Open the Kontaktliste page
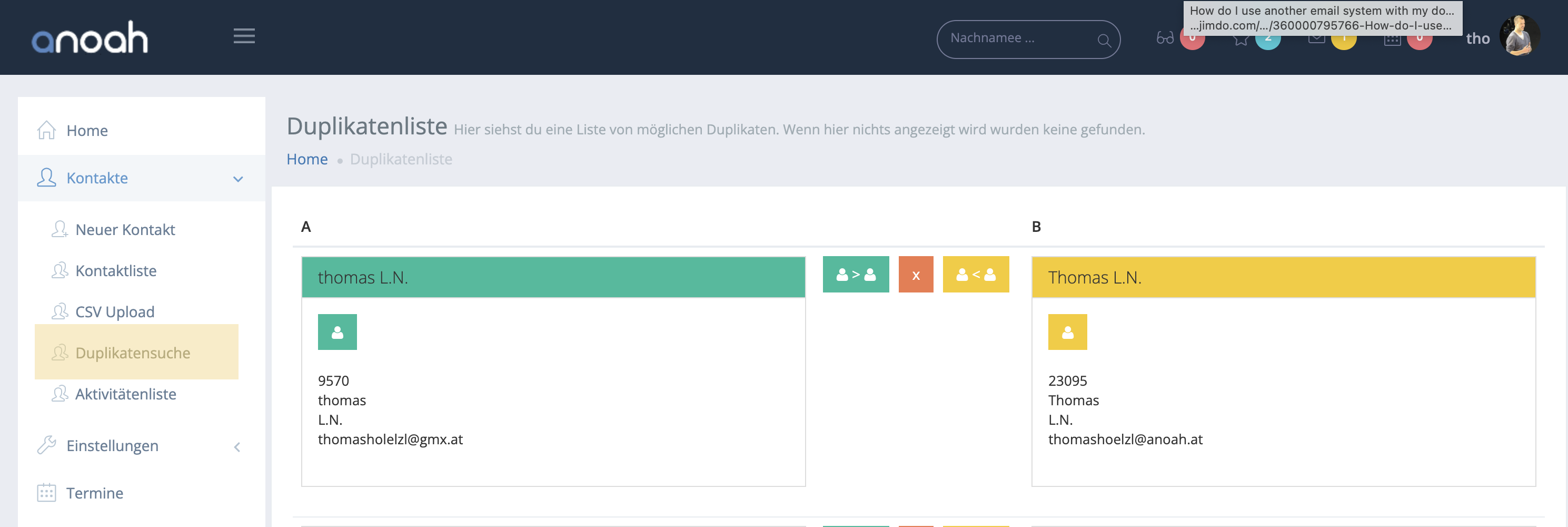This screenshot has height=527, width=1568. [x=116, y=270]
